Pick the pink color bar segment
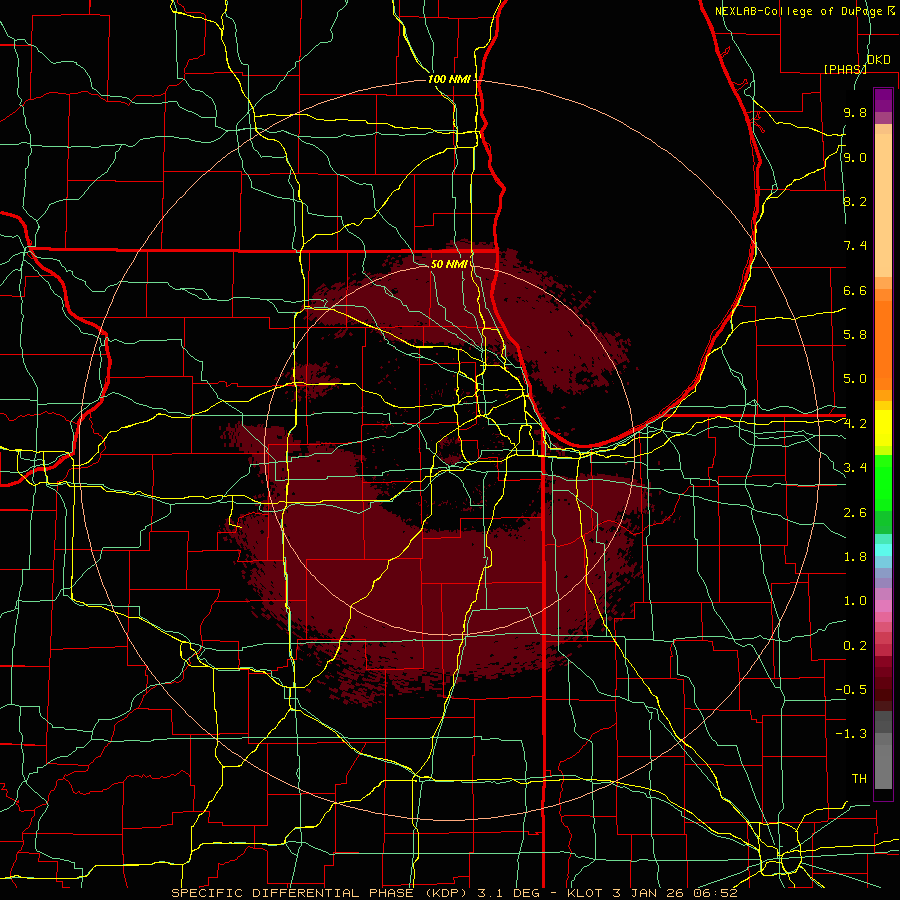Screen dimensions: 900x900 point(883,606)
